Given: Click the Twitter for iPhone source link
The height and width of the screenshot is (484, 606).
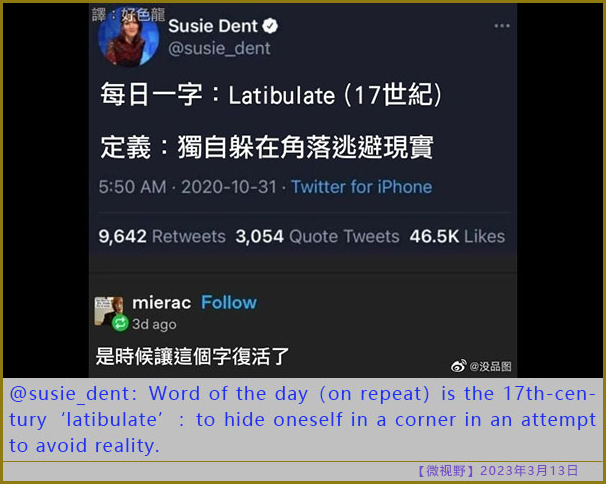Looking at the screenshot, I should point(361,187).
